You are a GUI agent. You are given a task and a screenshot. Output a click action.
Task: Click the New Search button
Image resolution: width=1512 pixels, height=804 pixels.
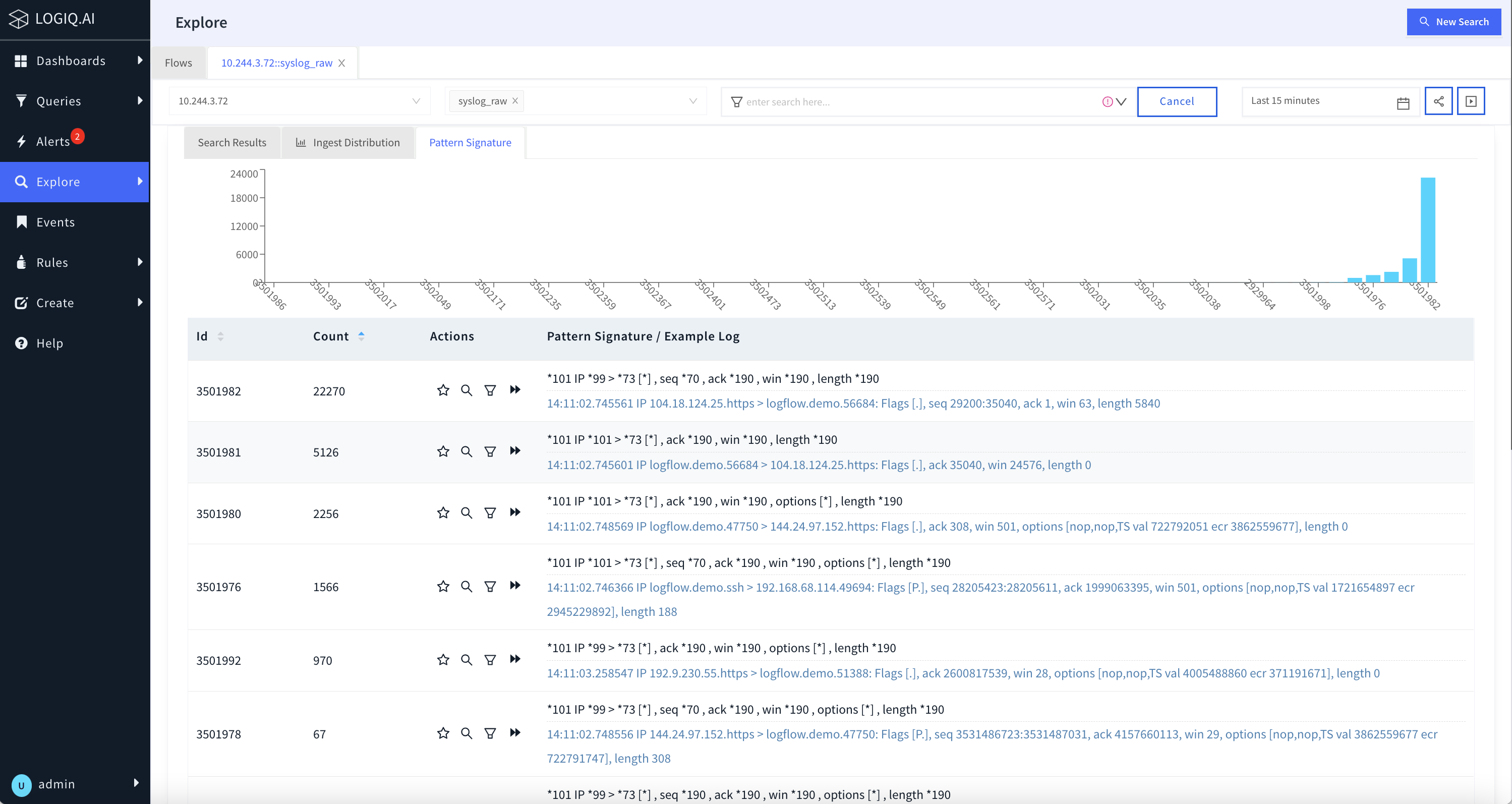click(1453, 22)
